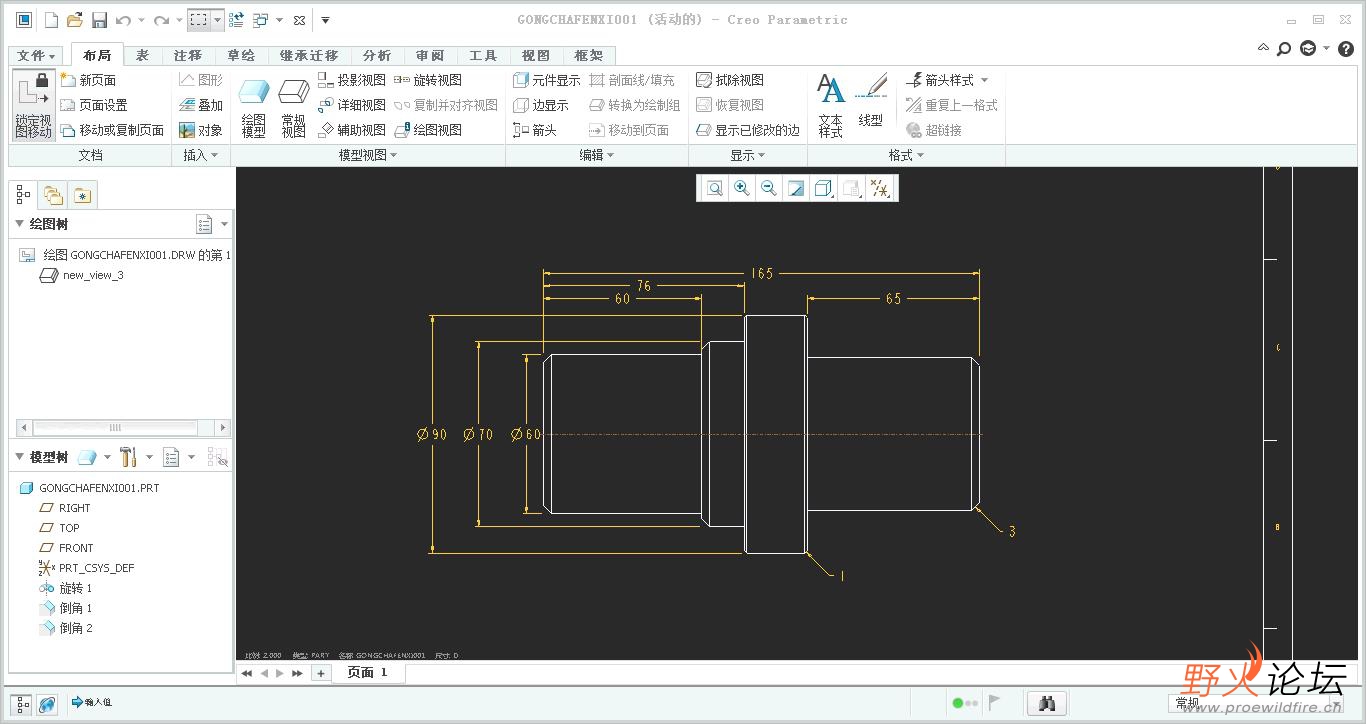Add a new sheet with plus button
Image resolution: width=1366 pixels, height=724 pixels.
pyautogui.click(x=321, y=674)
